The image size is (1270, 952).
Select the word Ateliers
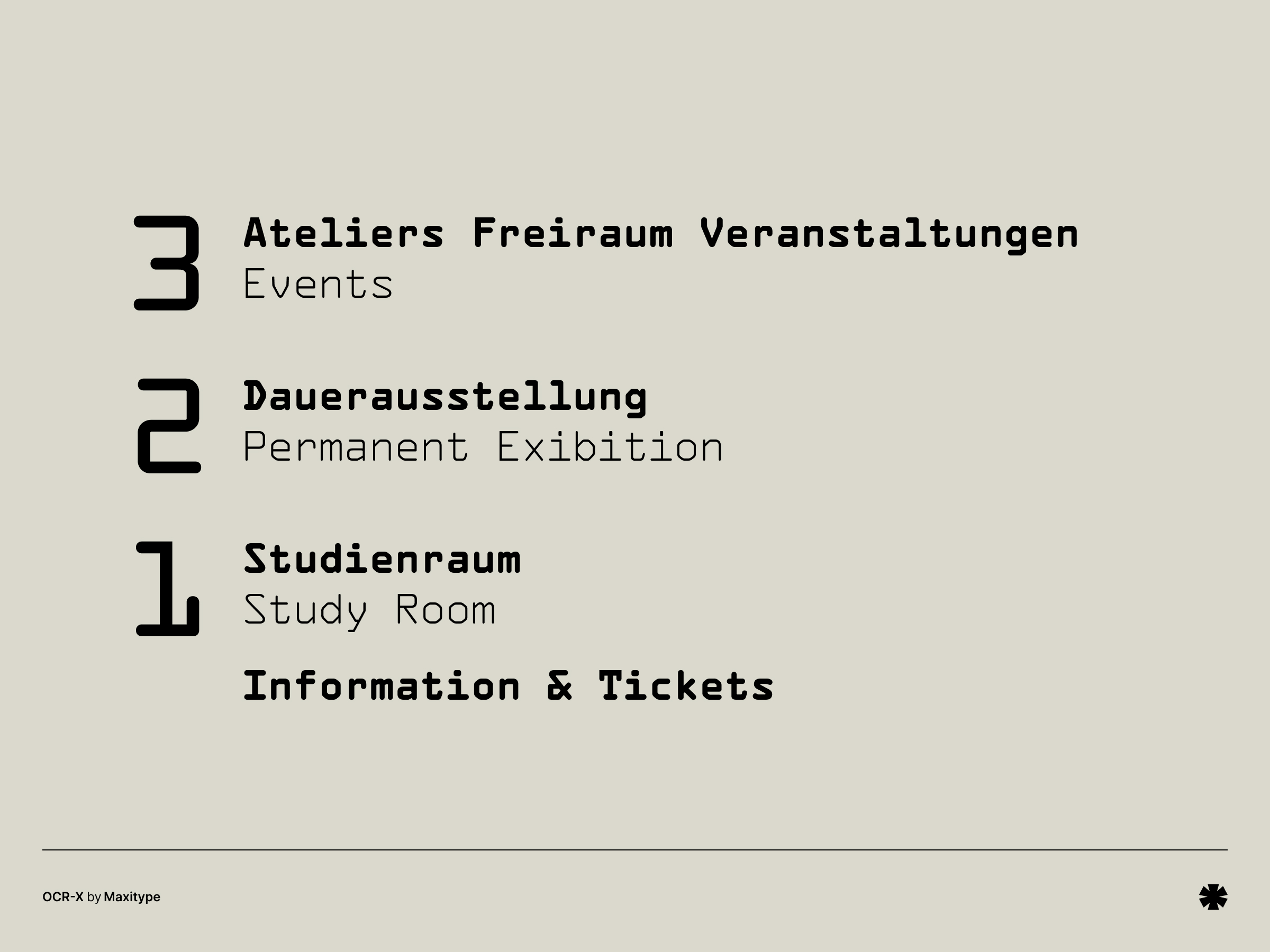point(344,234)
